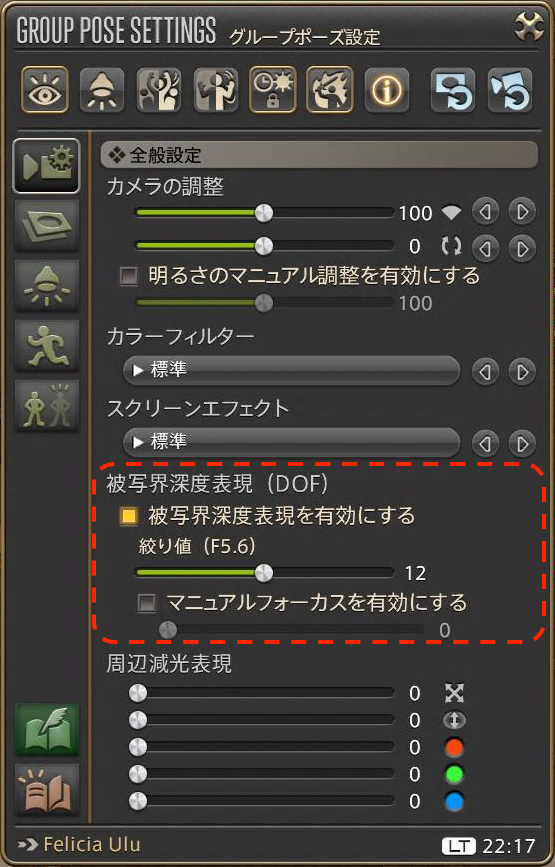Click the orange open book icon
Image resolution: width=555 pixels, height=867 pixels.
pyautogui.click(x=47, y=790)
